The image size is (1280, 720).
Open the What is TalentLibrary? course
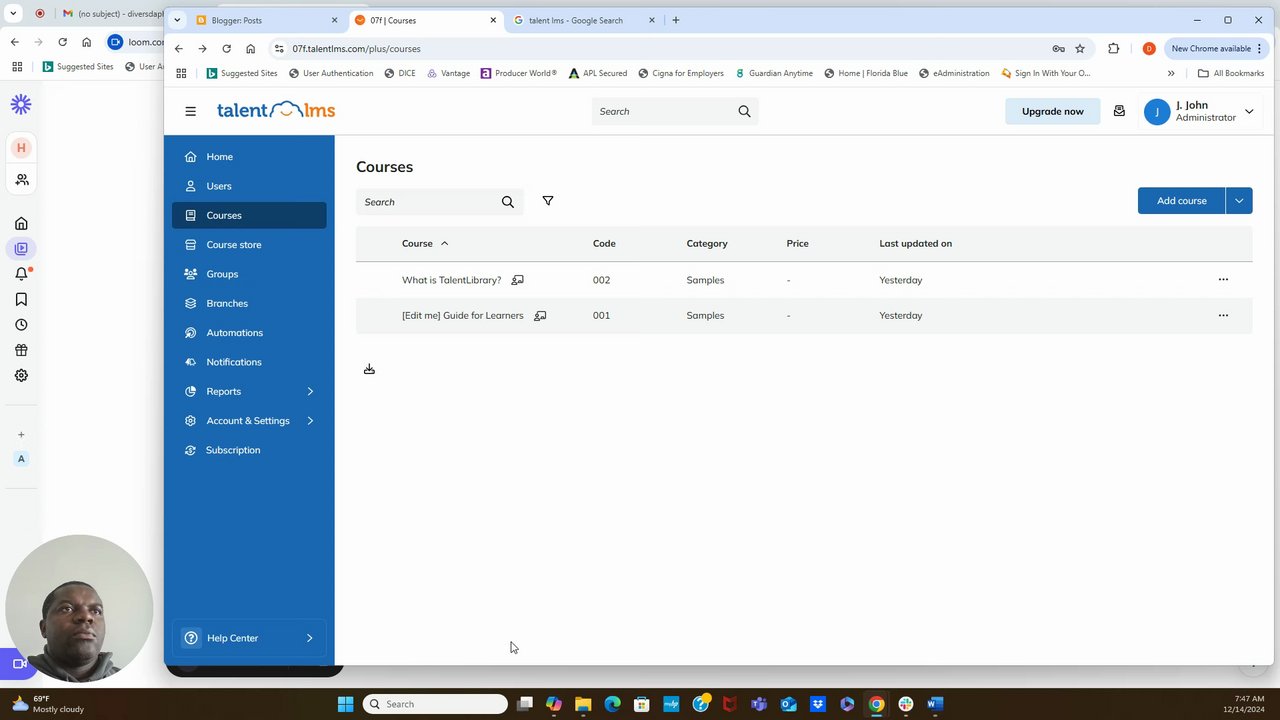451,280
